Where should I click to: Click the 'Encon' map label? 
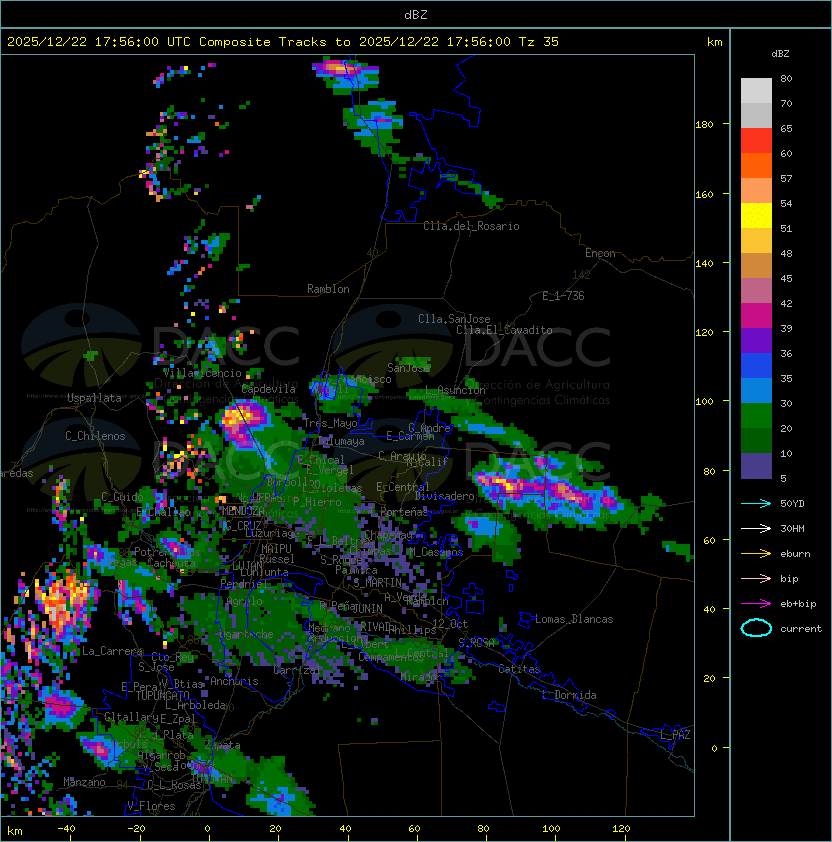pos(600,253)
